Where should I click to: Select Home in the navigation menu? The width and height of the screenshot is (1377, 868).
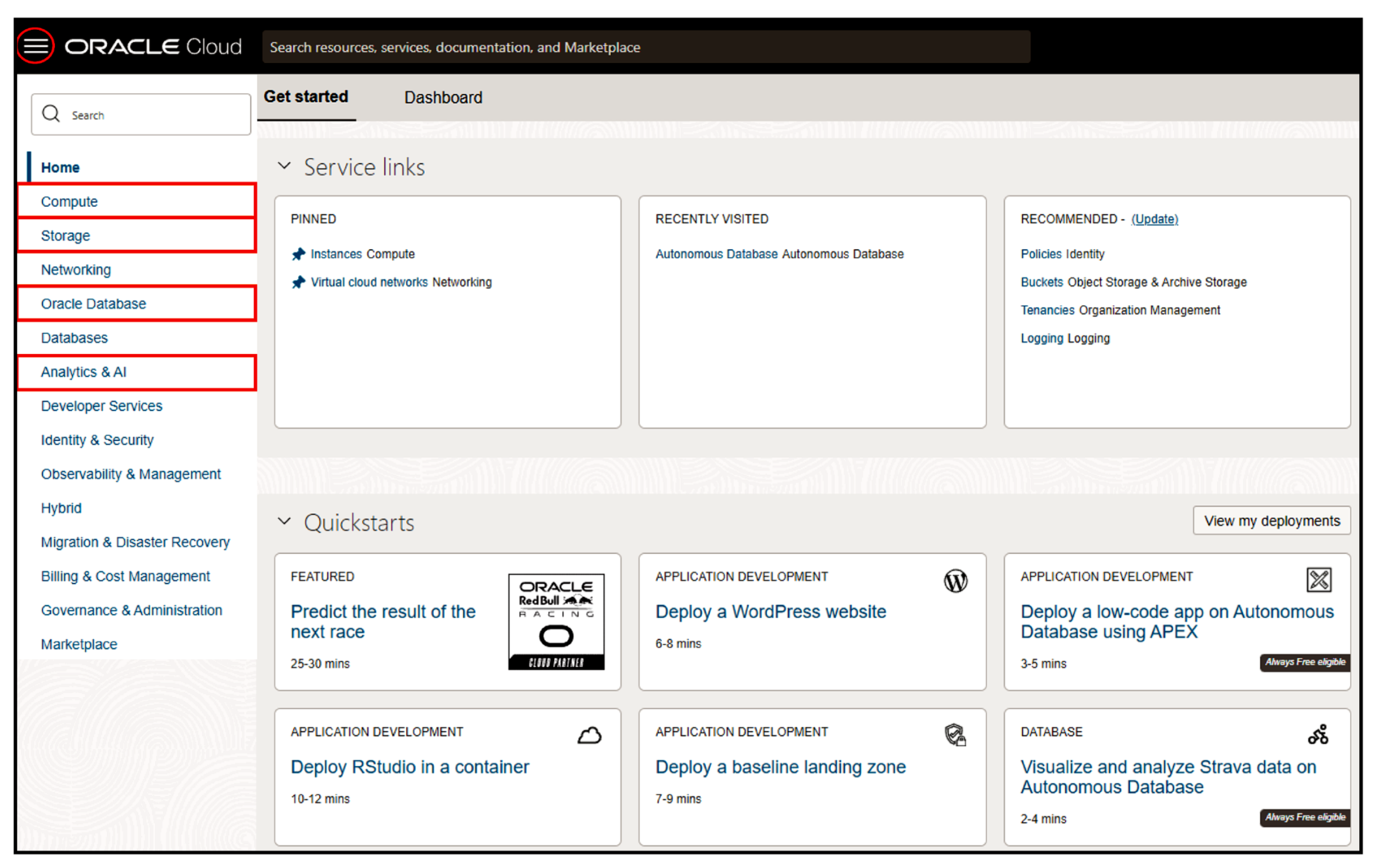pos(60,168)
